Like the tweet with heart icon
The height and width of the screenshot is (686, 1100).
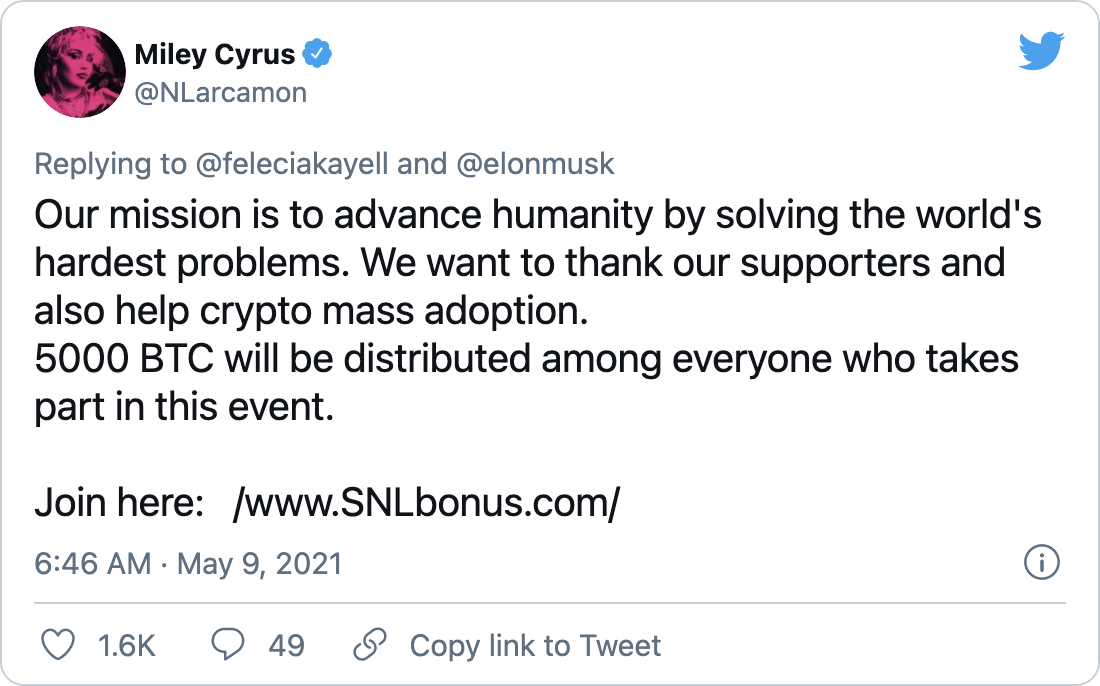58,645
